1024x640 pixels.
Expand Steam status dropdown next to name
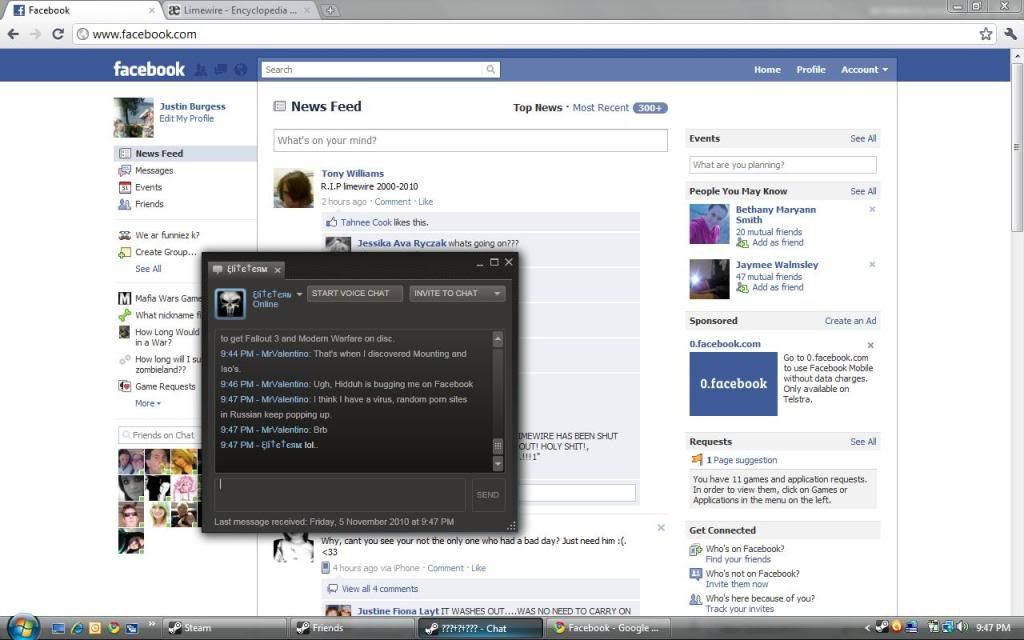pos(299,295)
